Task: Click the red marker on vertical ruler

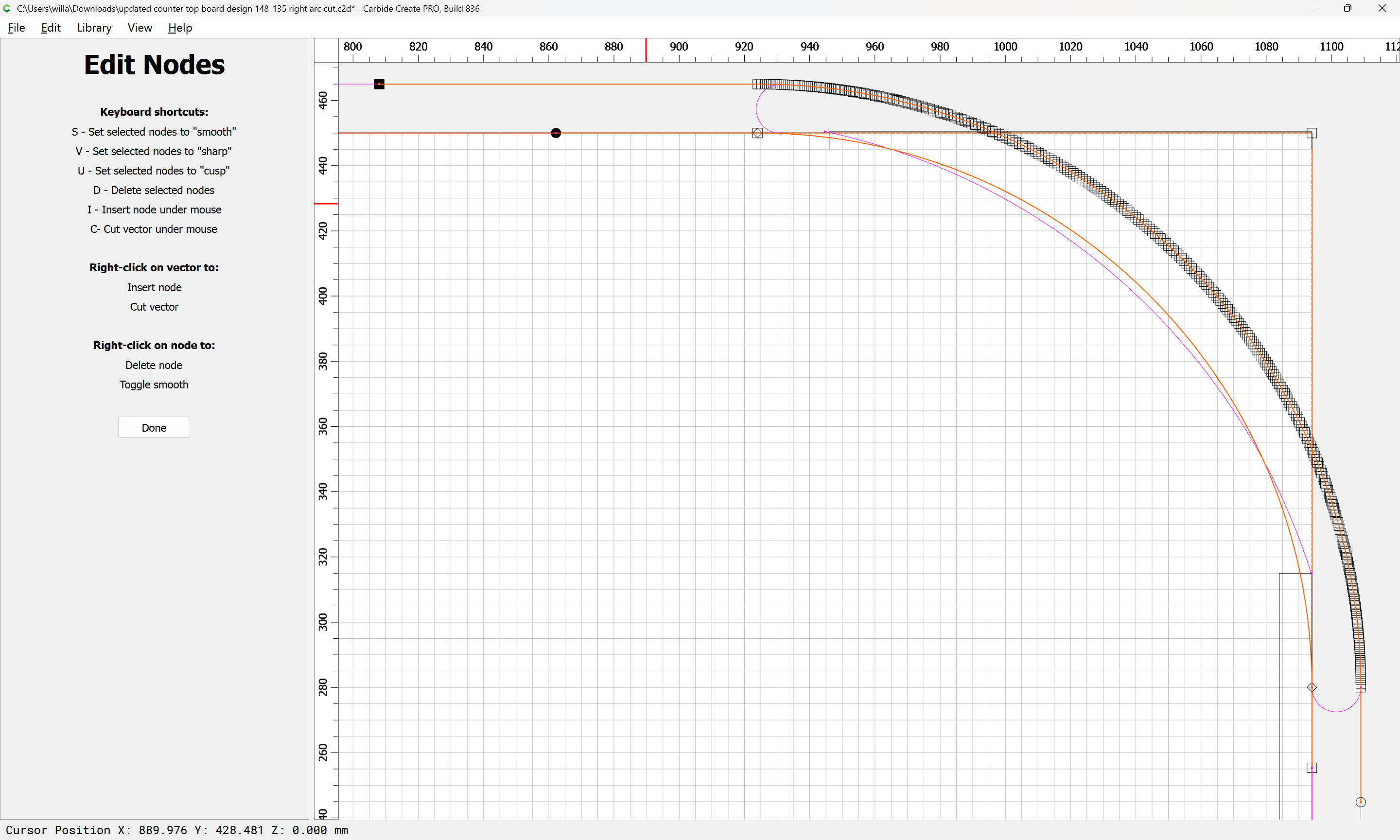Action: [x=326, y=203]
